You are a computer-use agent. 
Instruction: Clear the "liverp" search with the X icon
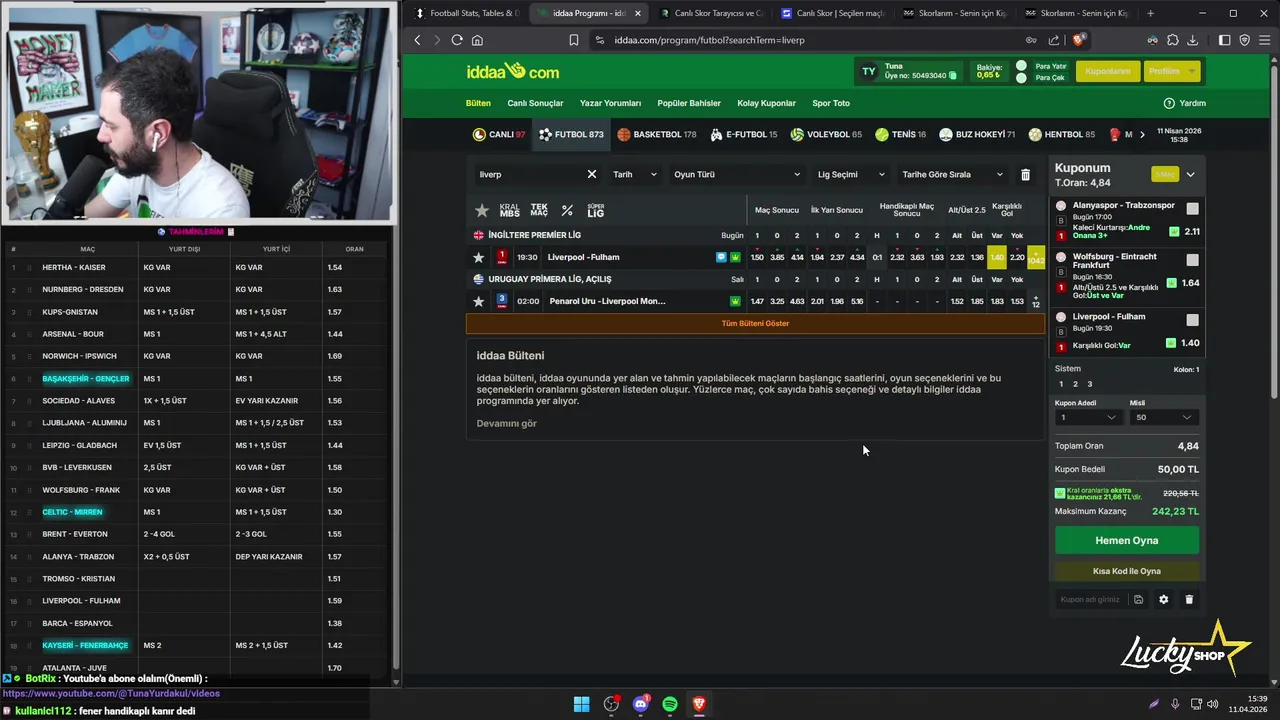[x=592, y=174]
